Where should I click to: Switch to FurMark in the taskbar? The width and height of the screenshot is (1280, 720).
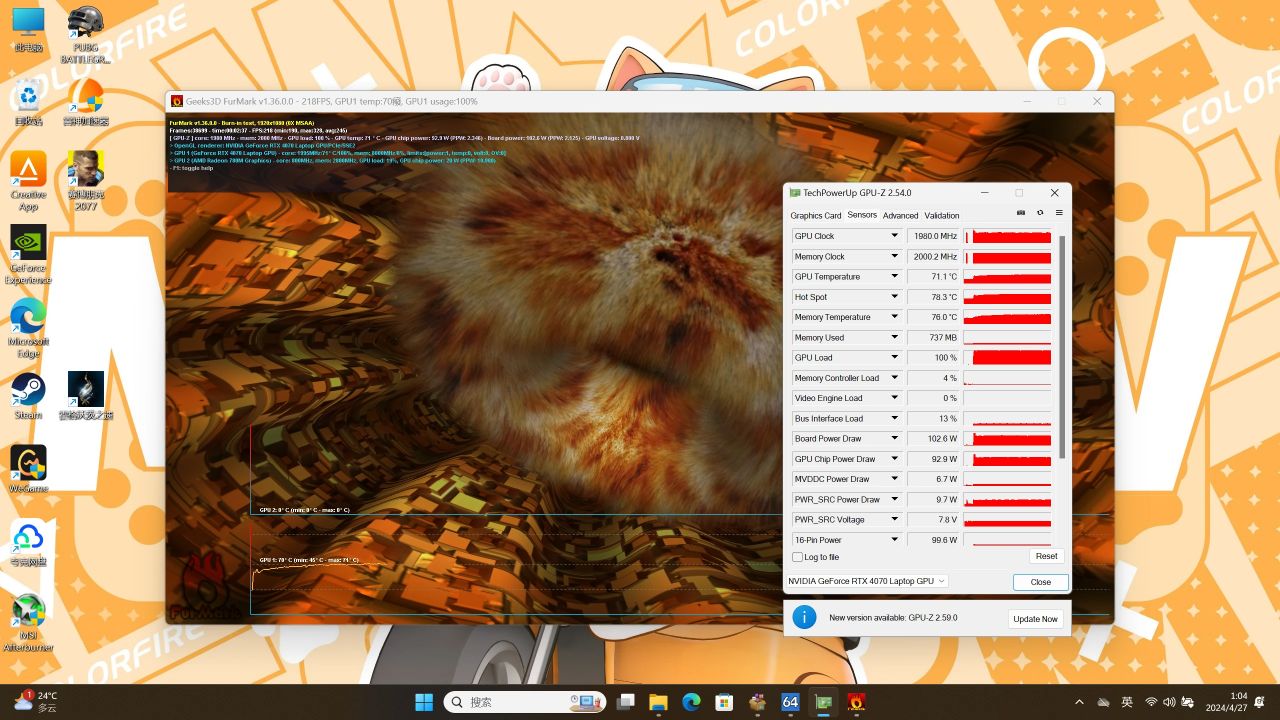tap(856, 702)
